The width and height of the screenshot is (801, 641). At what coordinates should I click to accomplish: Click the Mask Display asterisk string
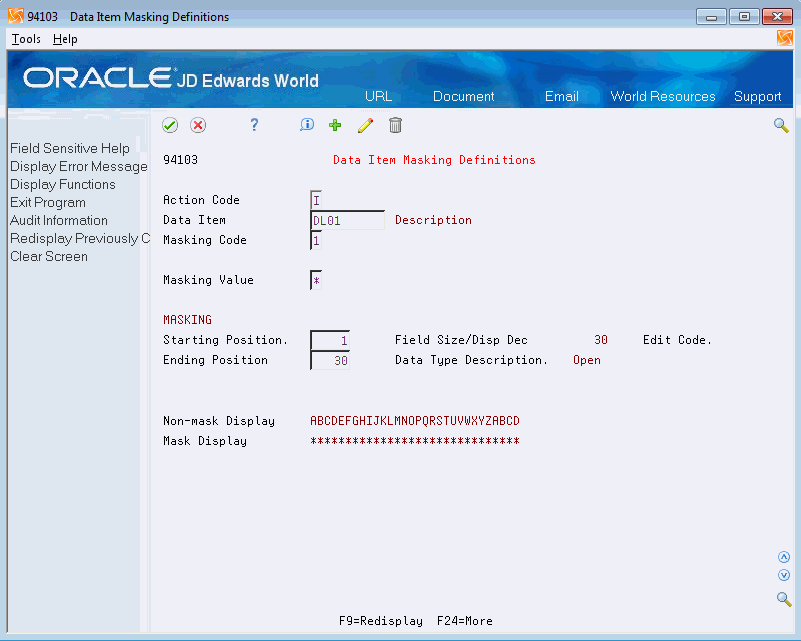(x=415, y=441)
